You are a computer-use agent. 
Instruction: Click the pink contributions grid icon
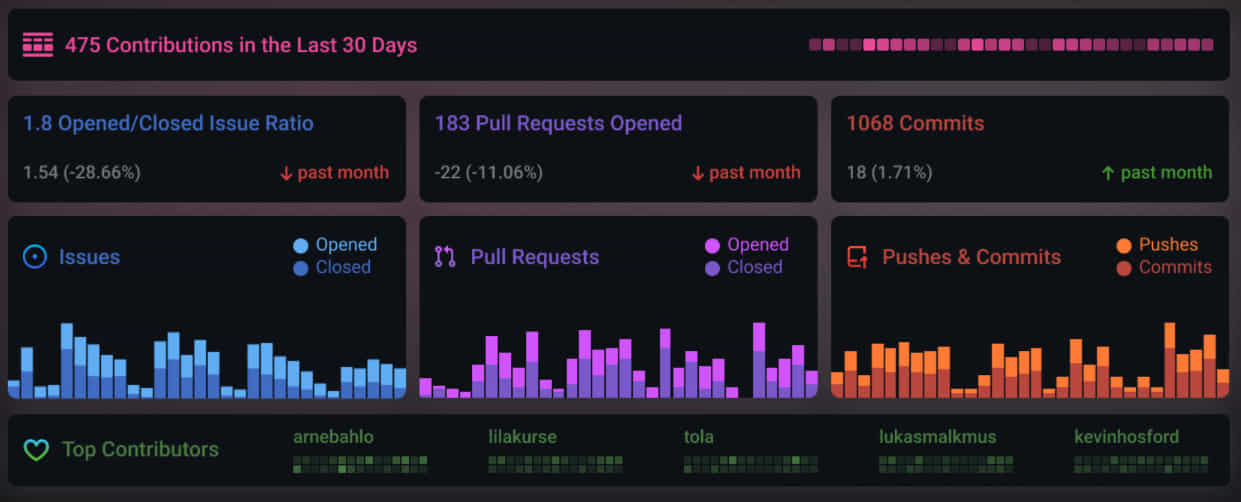(x=37, y=45)
